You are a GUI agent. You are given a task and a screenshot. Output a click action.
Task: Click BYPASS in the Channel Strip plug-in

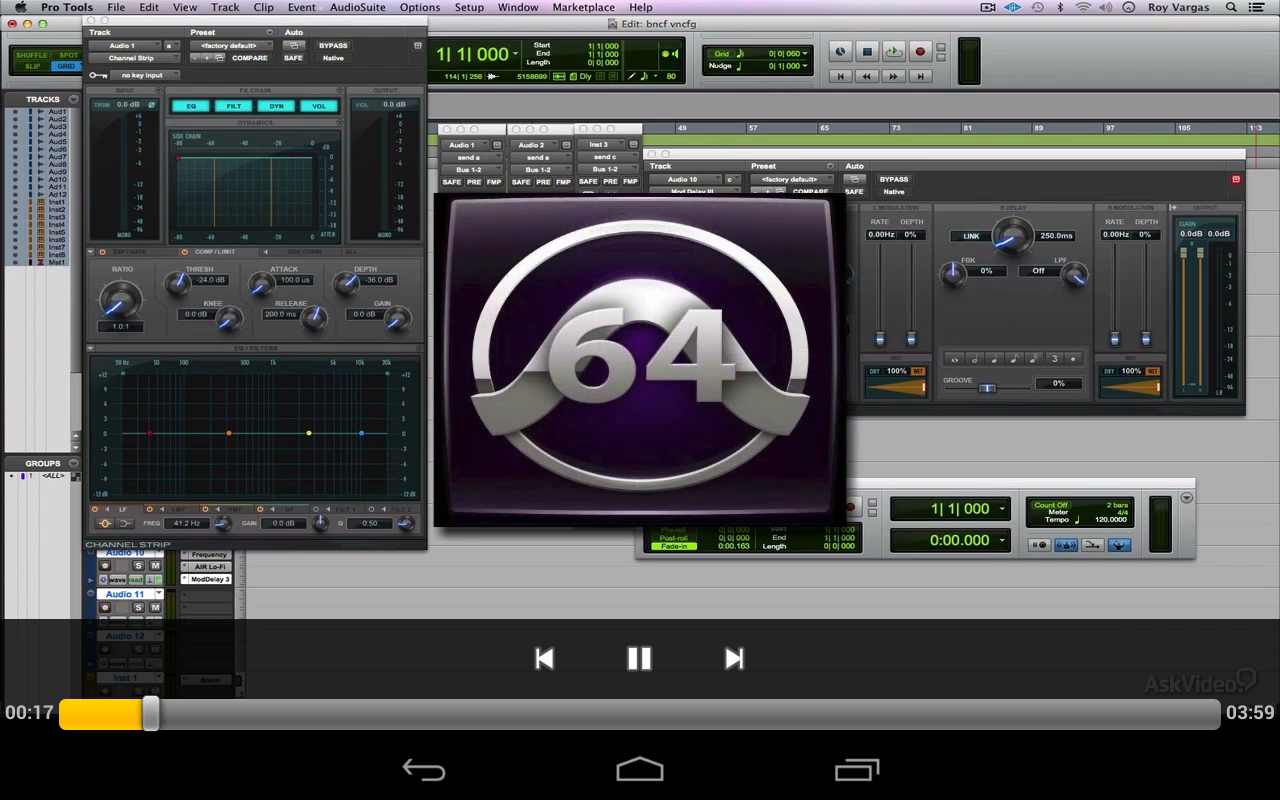333,45
